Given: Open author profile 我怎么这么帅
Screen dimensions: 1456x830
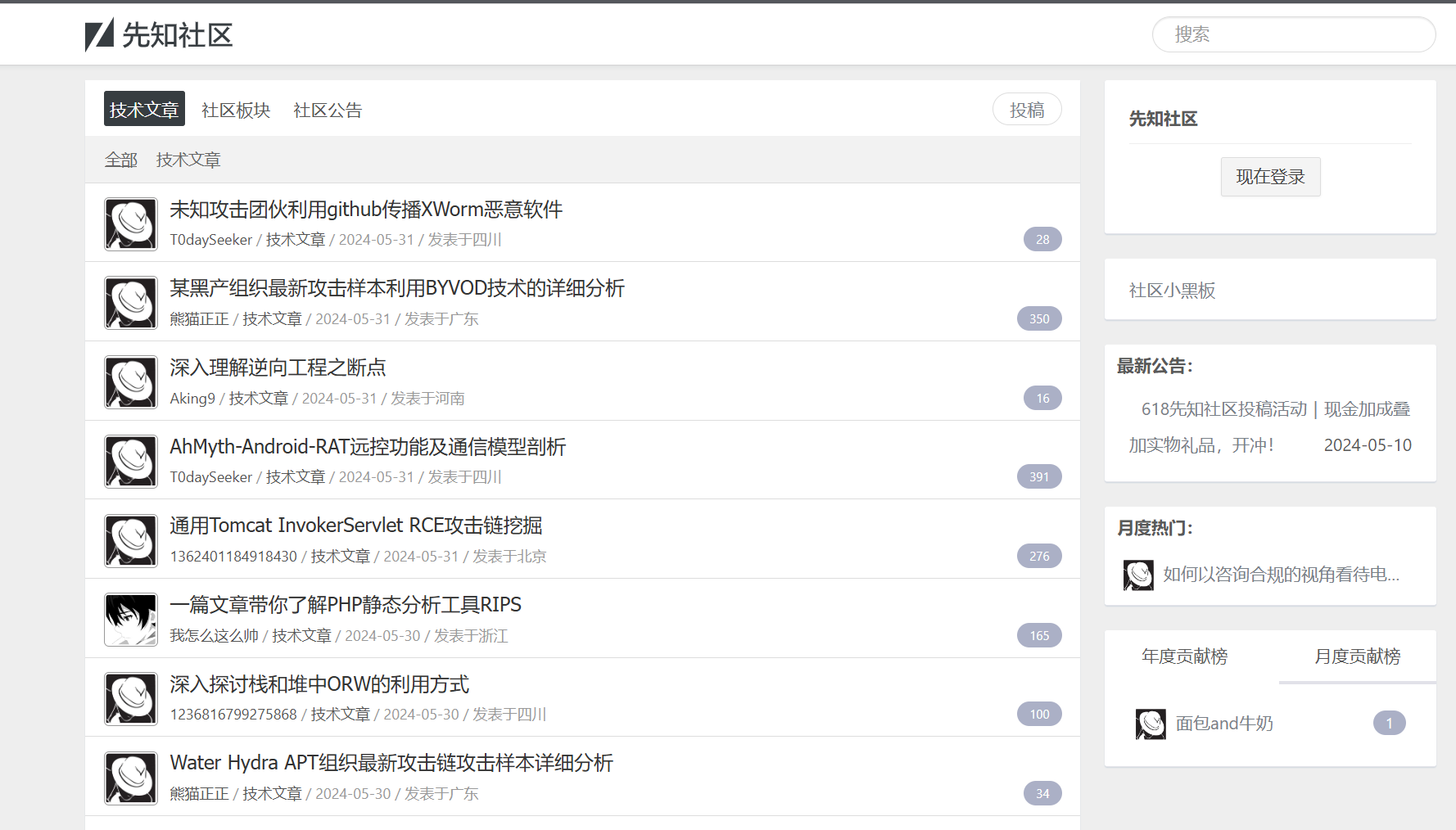Looking at the screenshot, I should (214, 636).
